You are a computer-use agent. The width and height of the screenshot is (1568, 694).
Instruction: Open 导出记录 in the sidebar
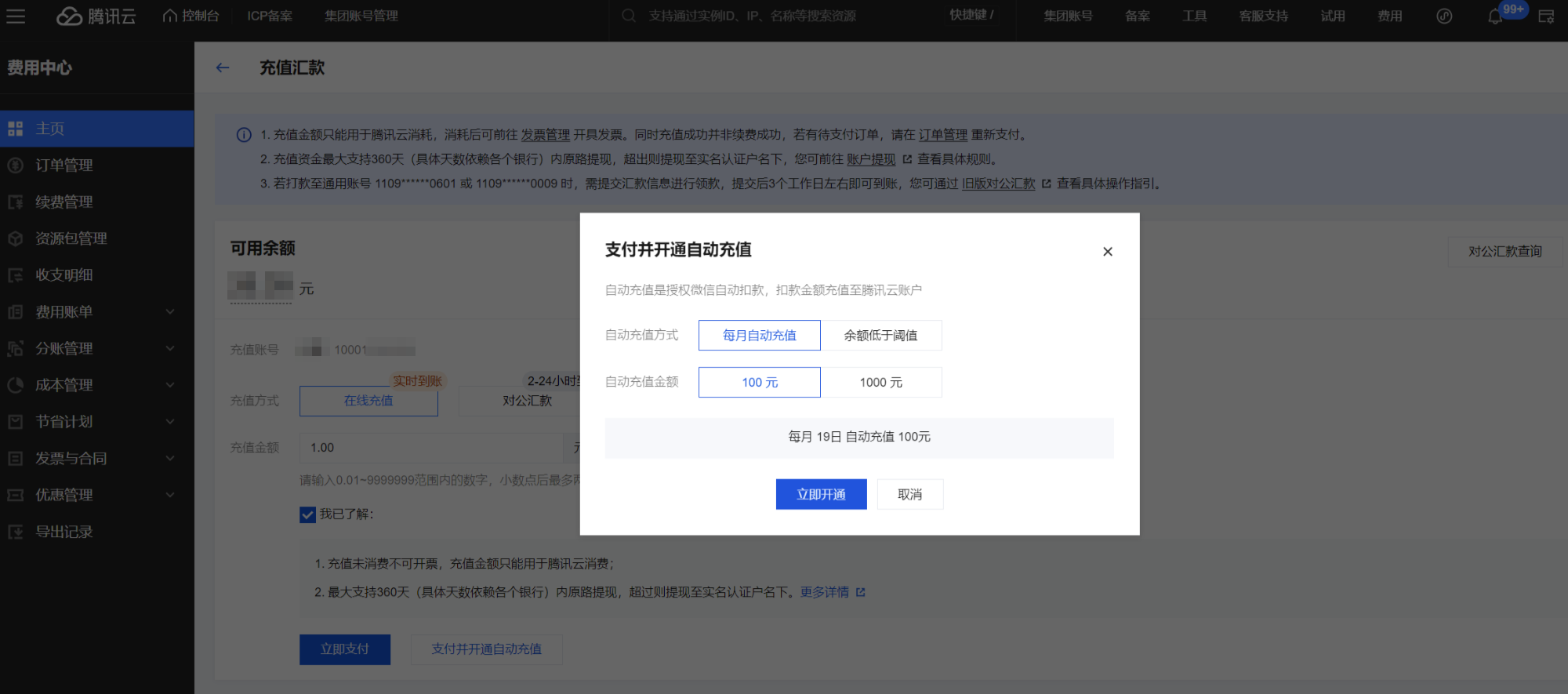click(x=64, y=532)
